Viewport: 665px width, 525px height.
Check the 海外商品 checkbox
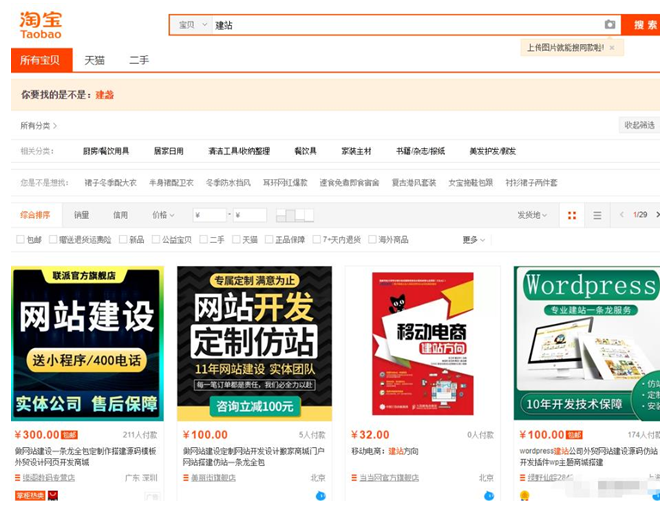point(372,240)
